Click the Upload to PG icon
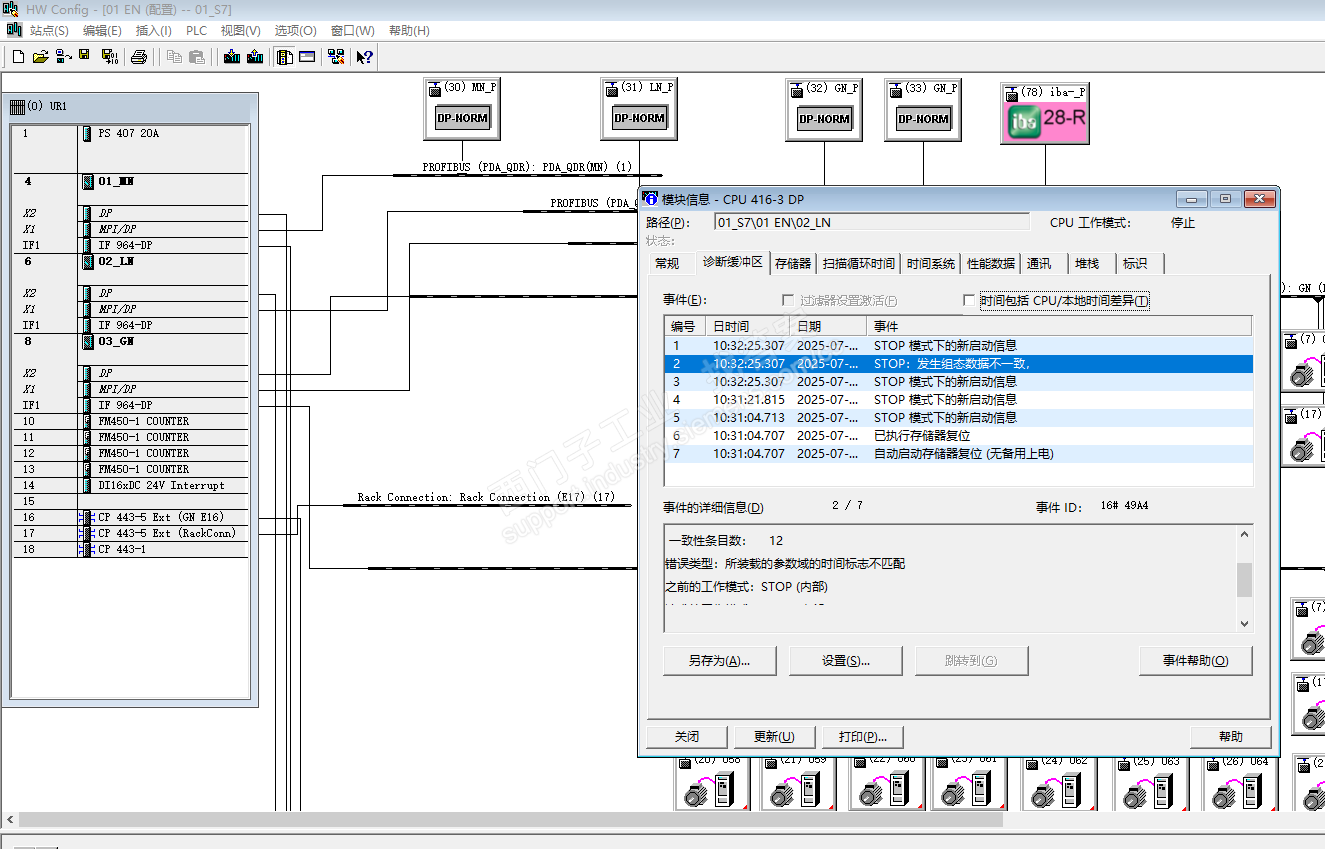1325x849 pixels. coord(255,57)
